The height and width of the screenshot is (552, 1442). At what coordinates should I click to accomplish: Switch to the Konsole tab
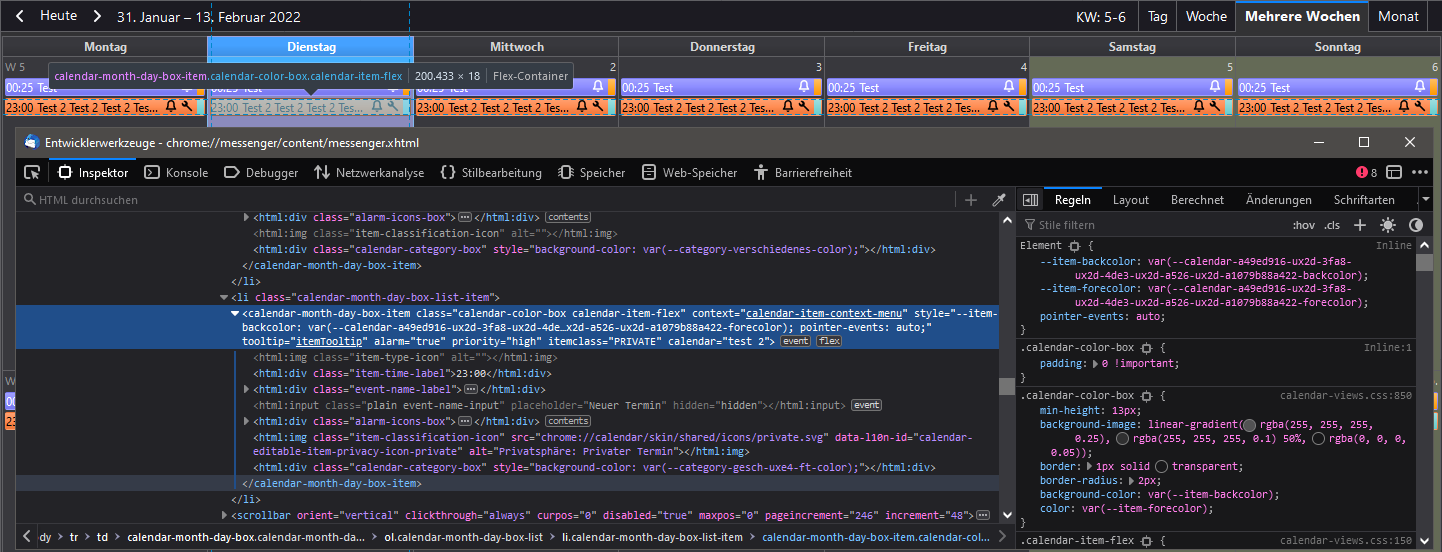click(176, 172)
